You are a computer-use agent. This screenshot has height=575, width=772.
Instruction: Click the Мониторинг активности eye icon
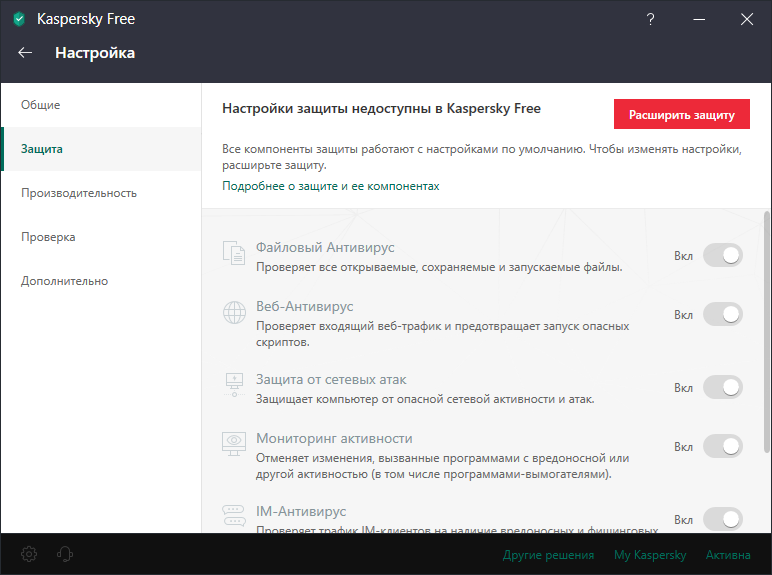[x=233, y=445]
